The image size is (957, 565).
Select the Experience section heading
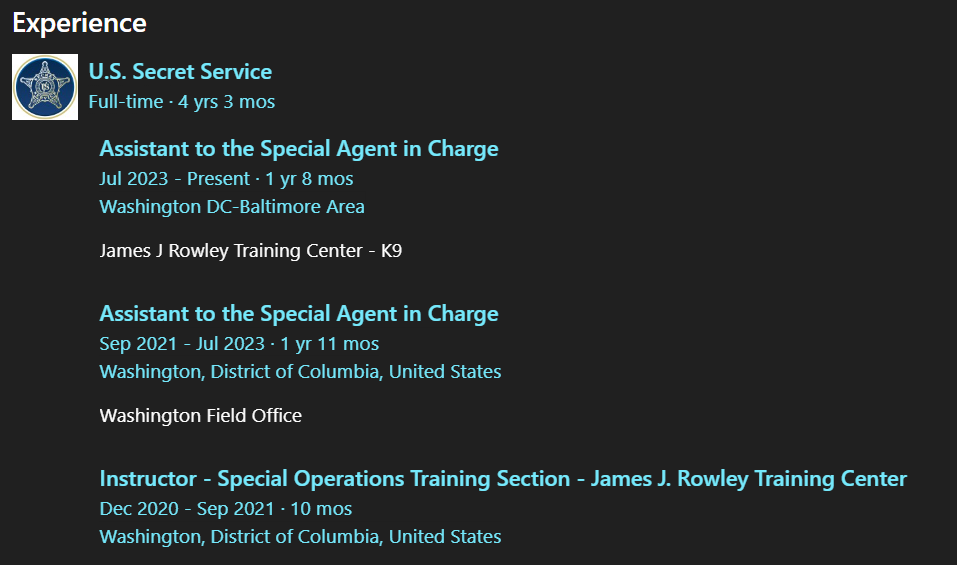[79, 23]
